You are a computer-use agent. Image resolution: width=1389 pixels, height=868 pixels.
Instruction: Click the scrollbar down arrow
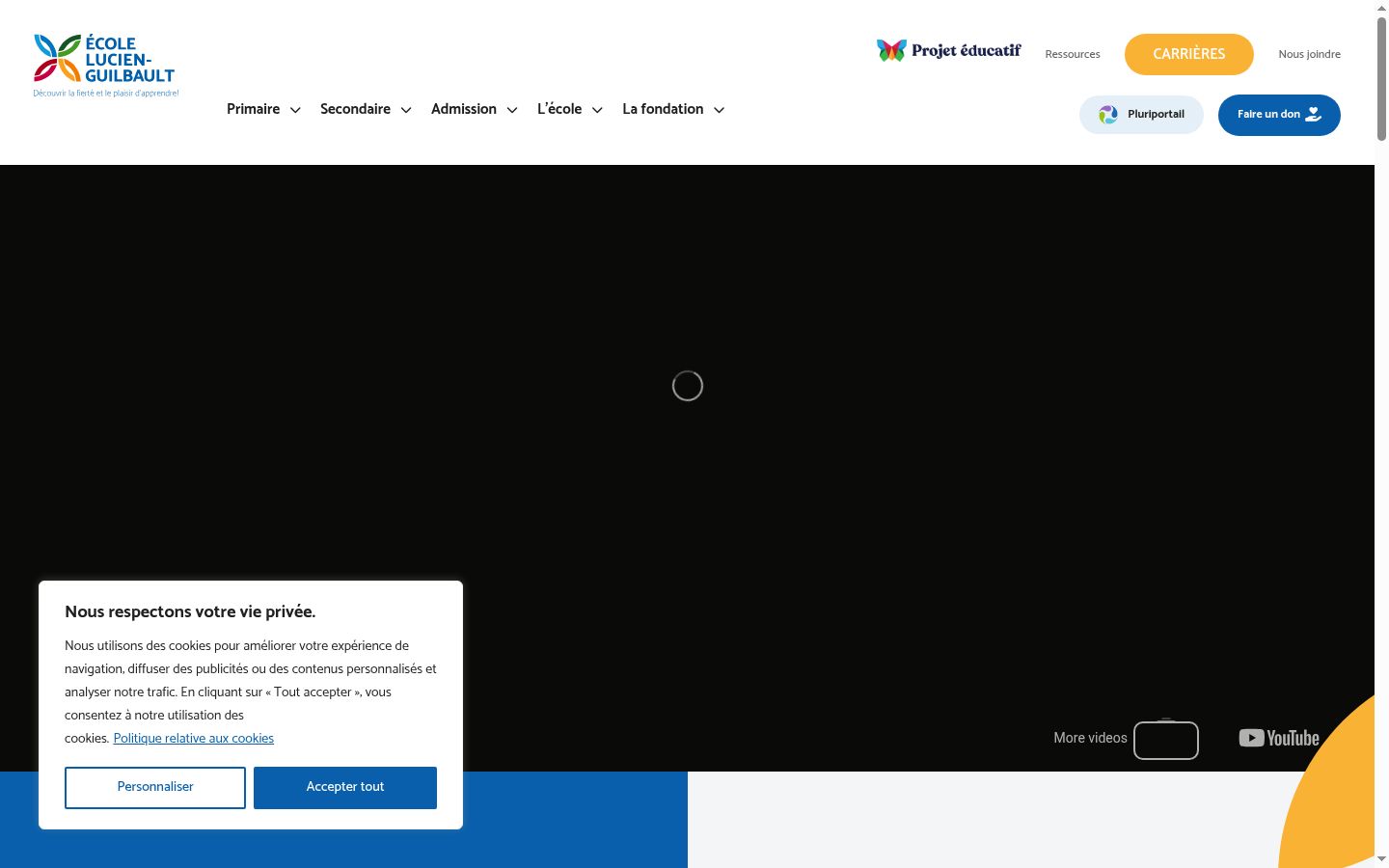pos(1381,858)
